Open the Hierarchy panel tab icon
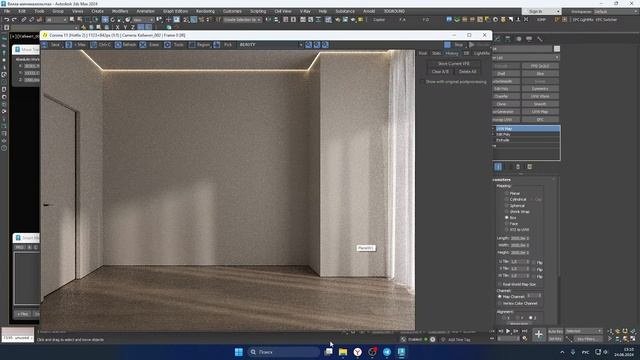Screen dimensions: 640x360 [508, 39]
